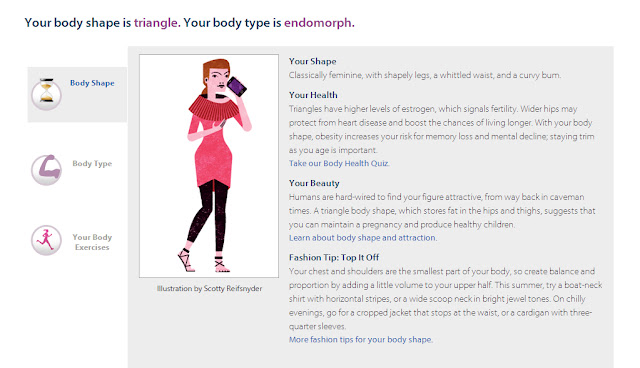Click the woman illustration thumbnail
640x368 pixels.
[209, 166]
